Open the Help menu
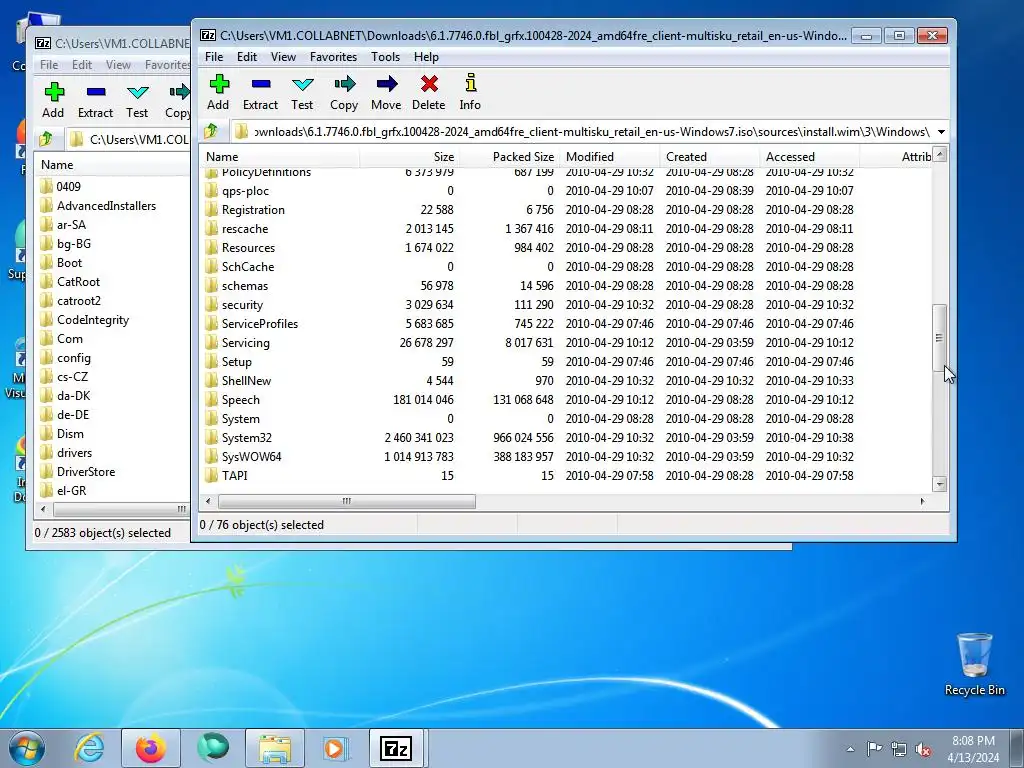 click(426, 57)
